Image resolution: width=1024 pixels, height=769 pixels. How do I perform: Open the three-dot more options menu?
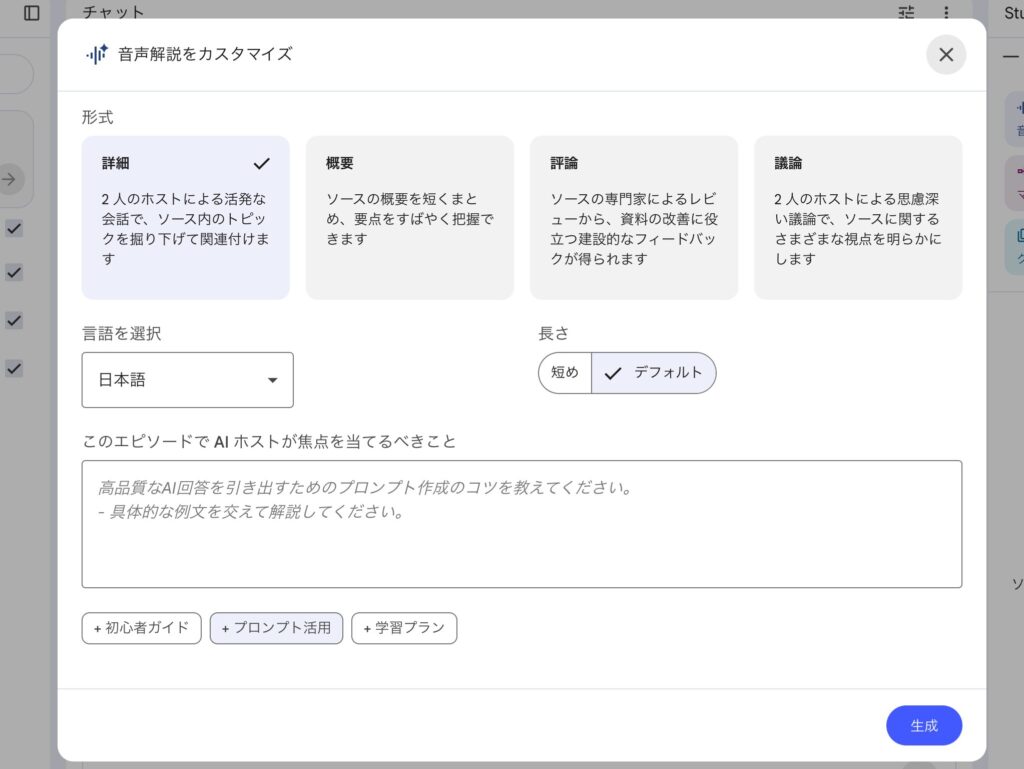946,13
